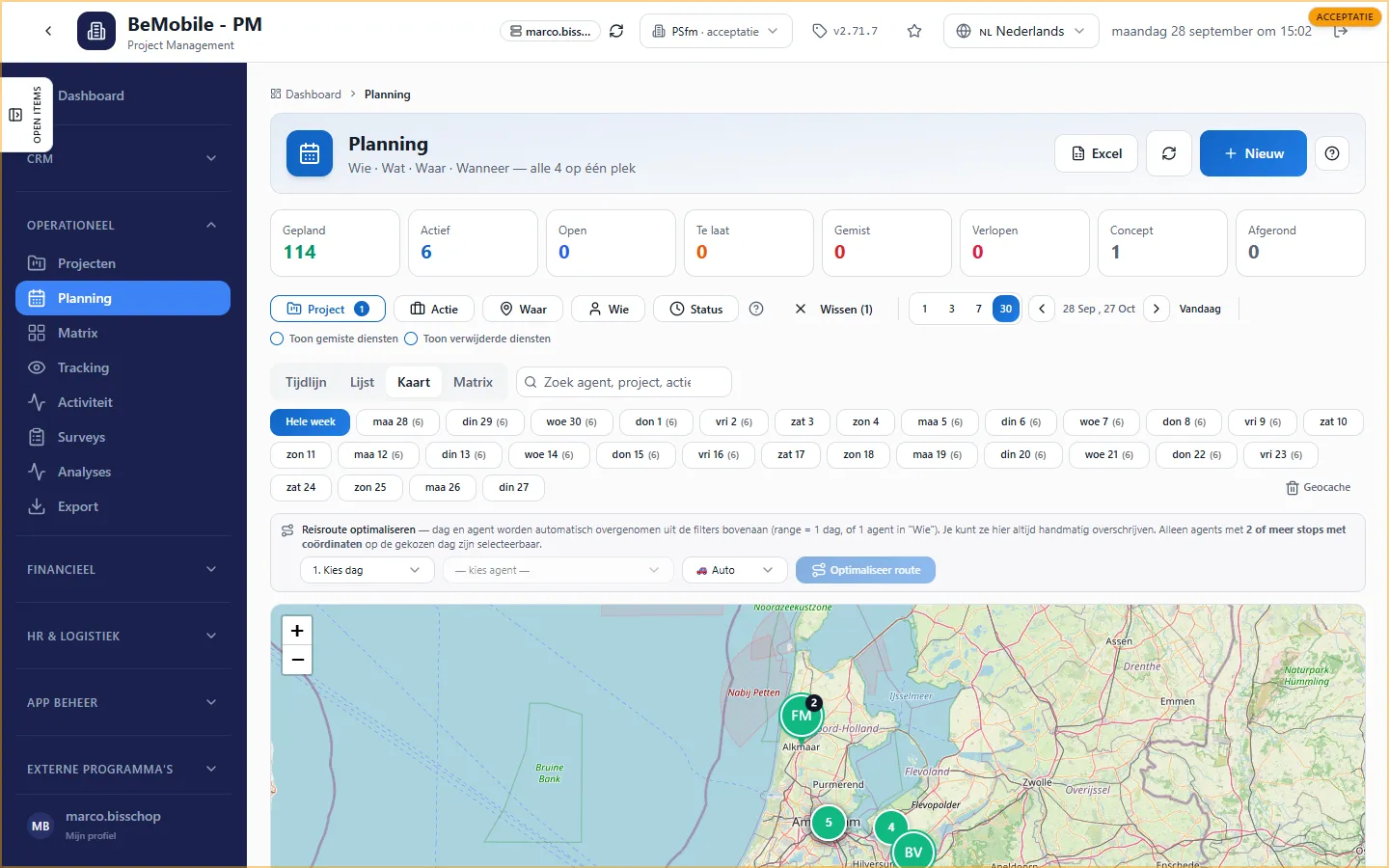Select day chip maa 28
This screenshot has height=868, width=1389.
398,421
